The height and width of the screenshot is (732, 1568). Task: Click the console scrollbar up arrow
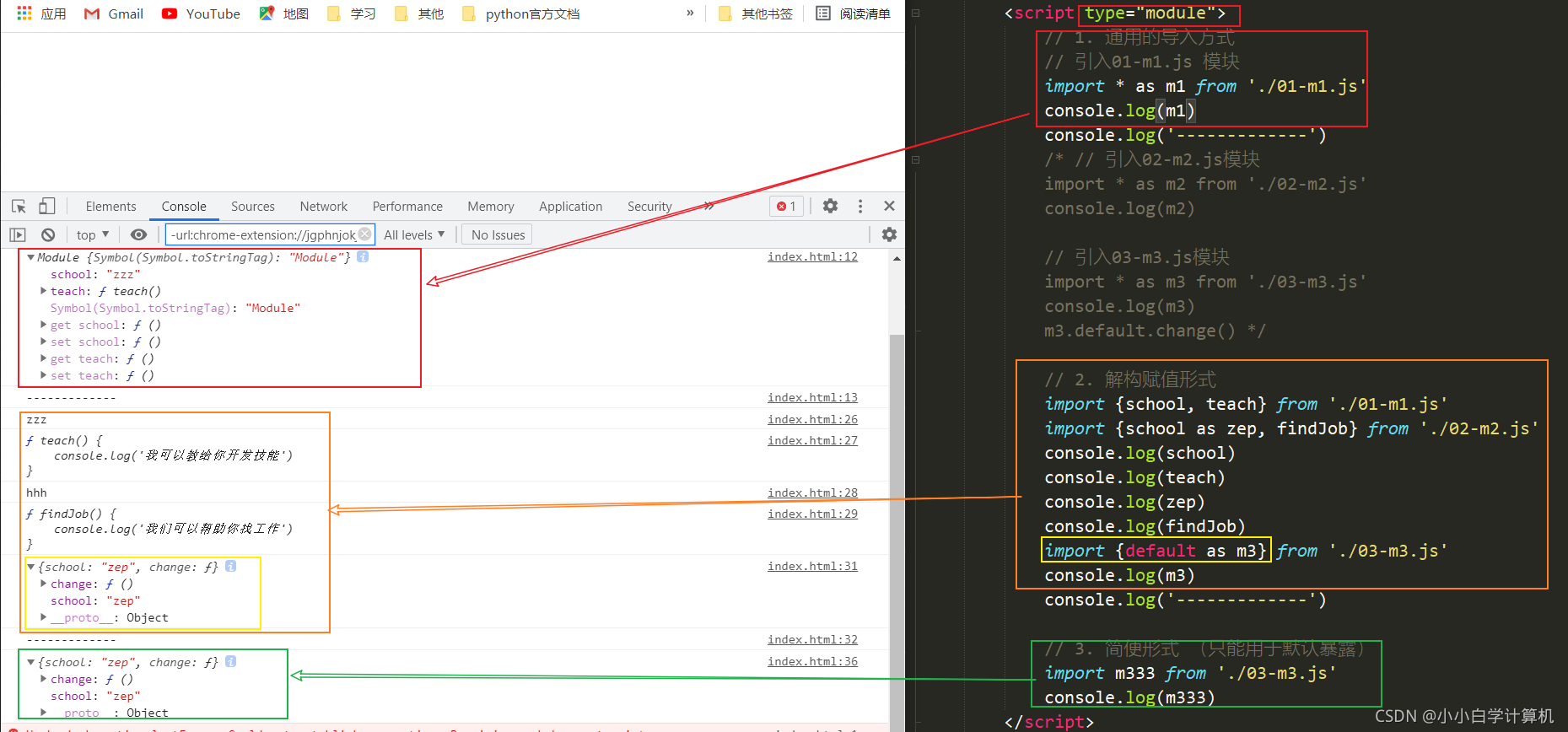click(897, 257)
